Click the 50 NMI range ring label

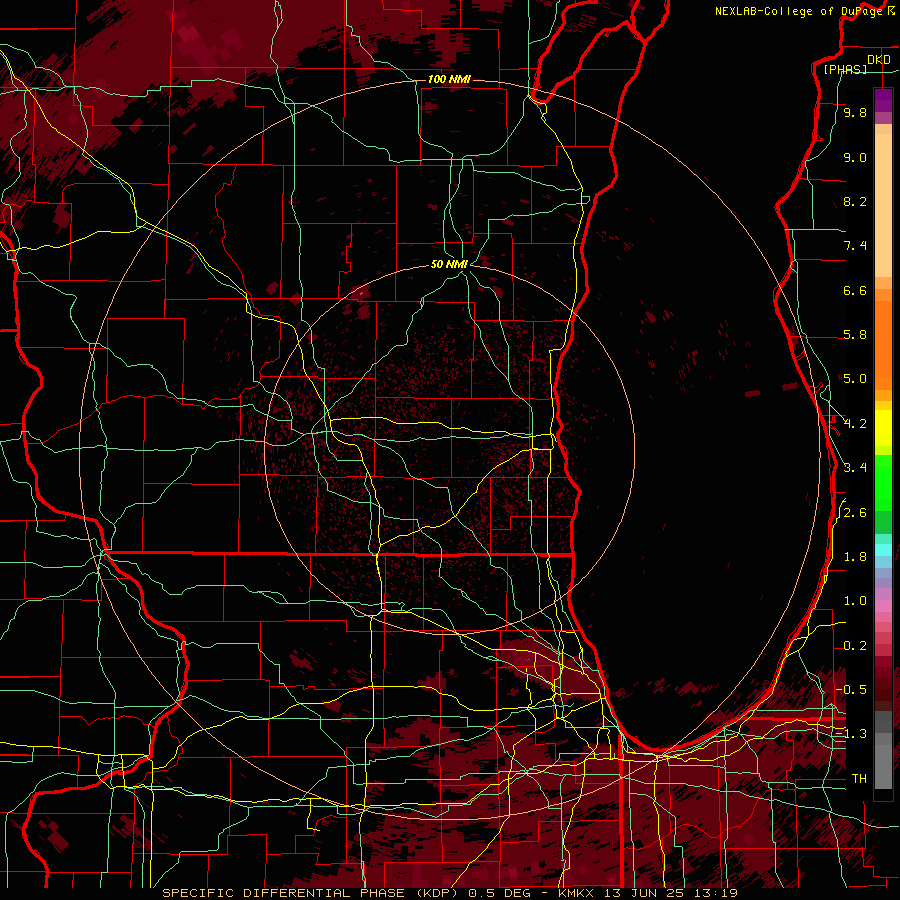click(449, 264)
